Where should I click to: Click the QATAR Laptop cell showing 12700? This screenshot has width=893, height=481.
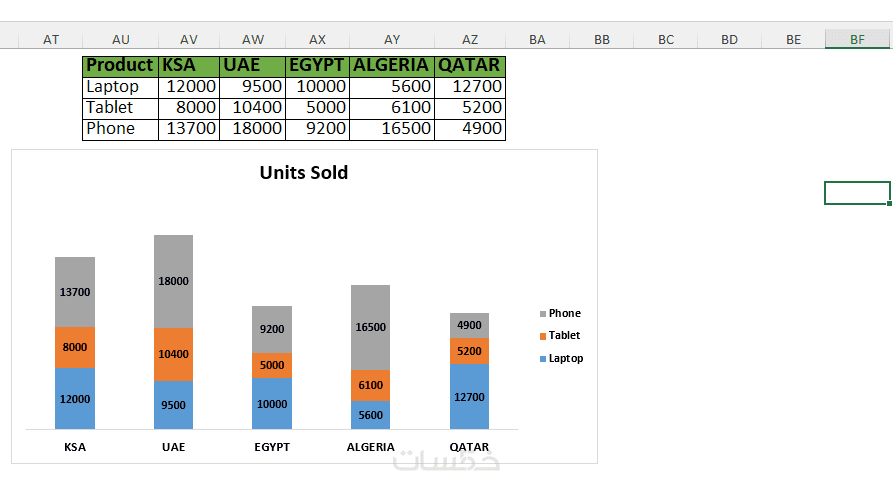pyautogui.click(x=470, y=87)
